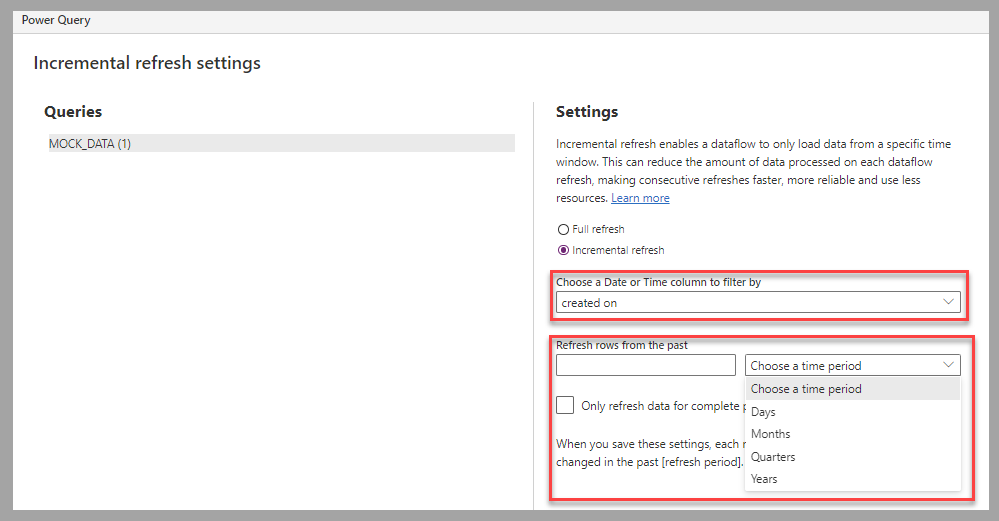Pick the highlighted Choose a time period option

coord(852,389)
